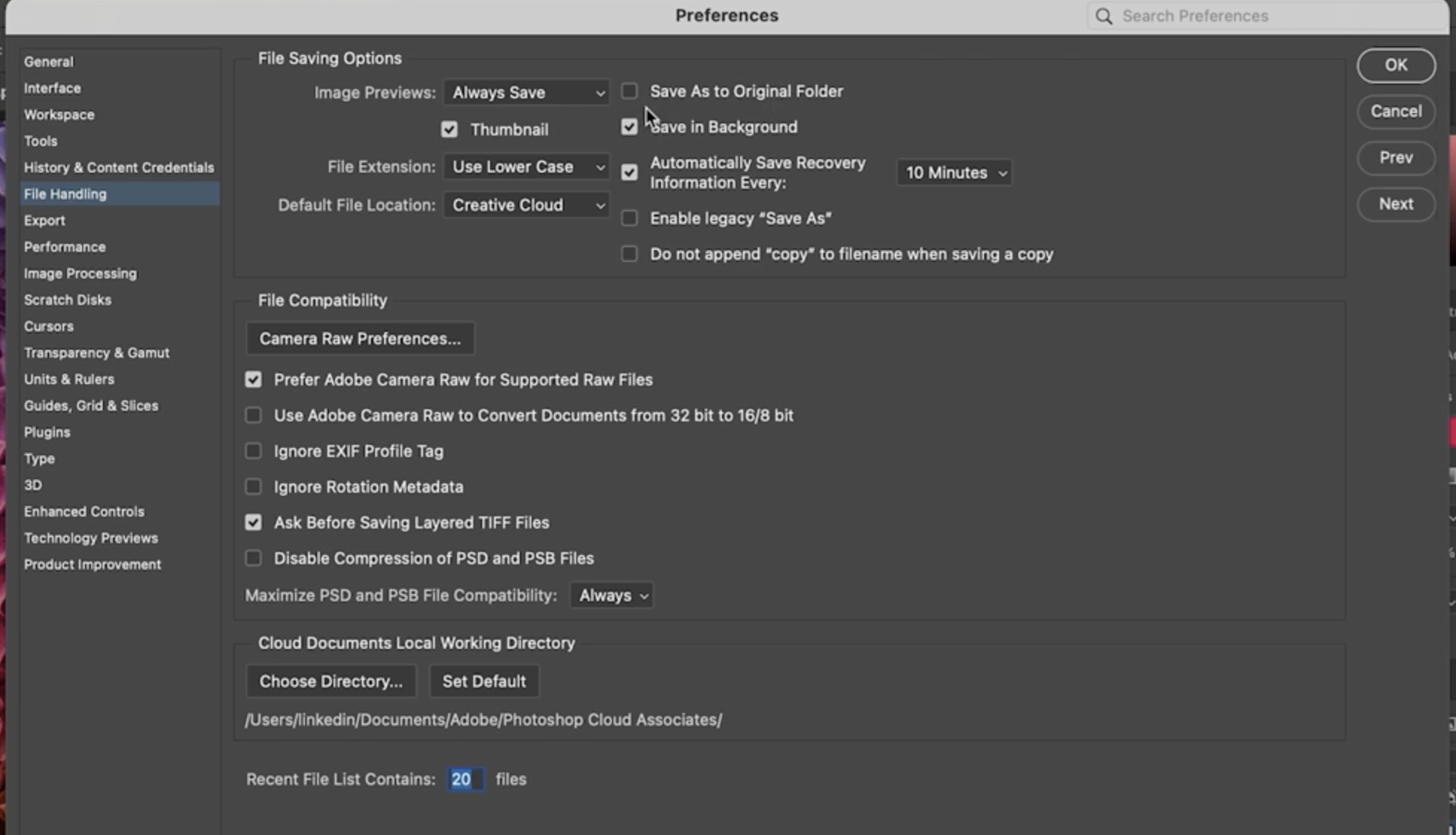
Task: Open the Export preferences section
Action: pyautogui.click(x=45, y=220)
